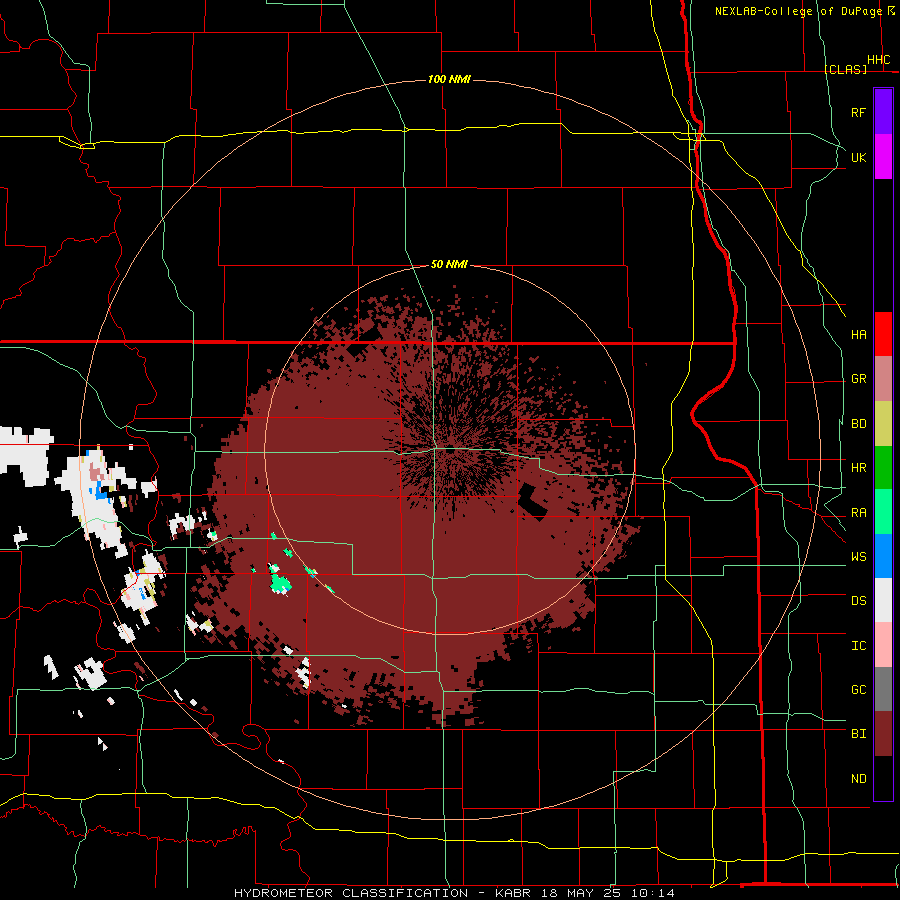Click the DS white legend swatch
This screenshot has width=900, height=900.
(883, 600)
